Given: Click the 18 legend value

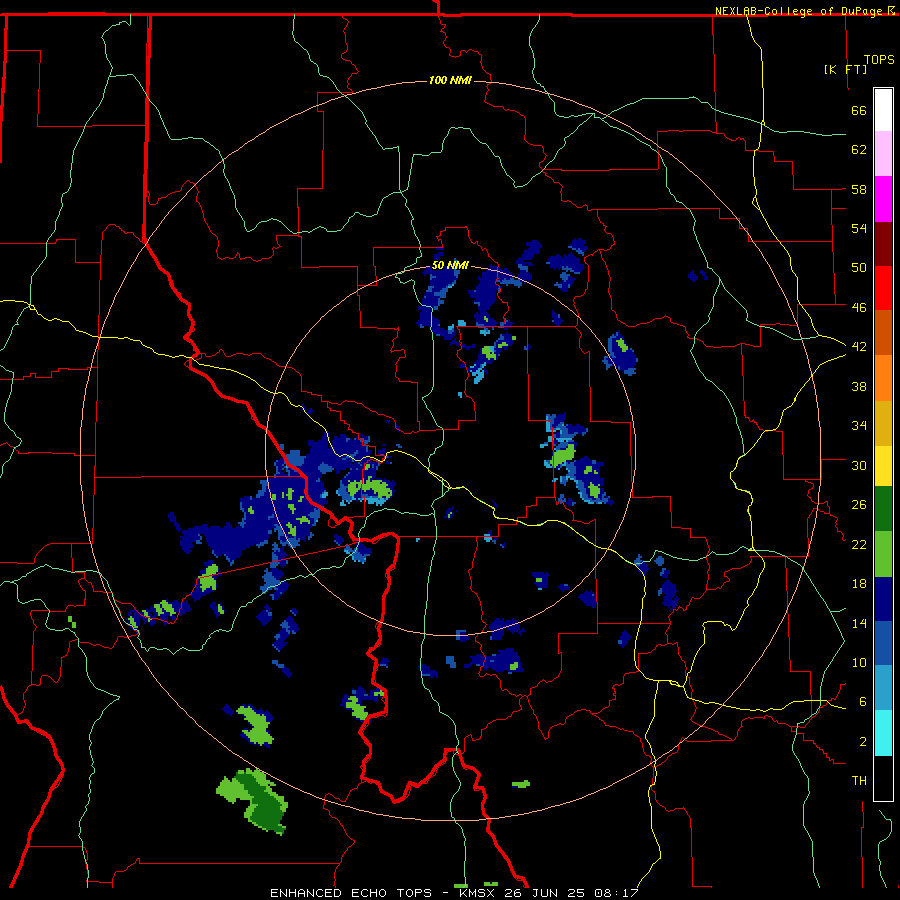Looking at the screenshot, I should coord(859,584).
